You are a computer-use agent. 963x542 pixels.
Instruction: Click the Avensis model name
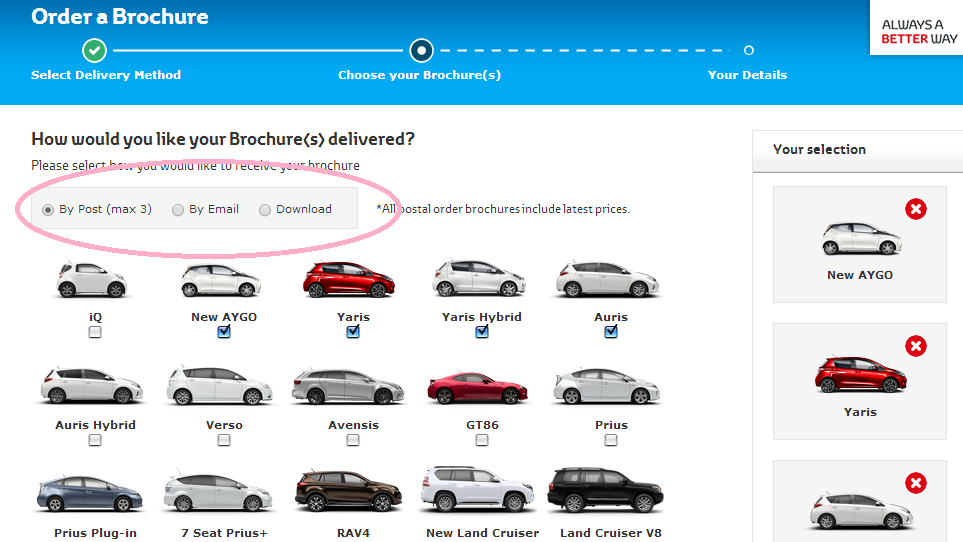[x=353, y=425]
